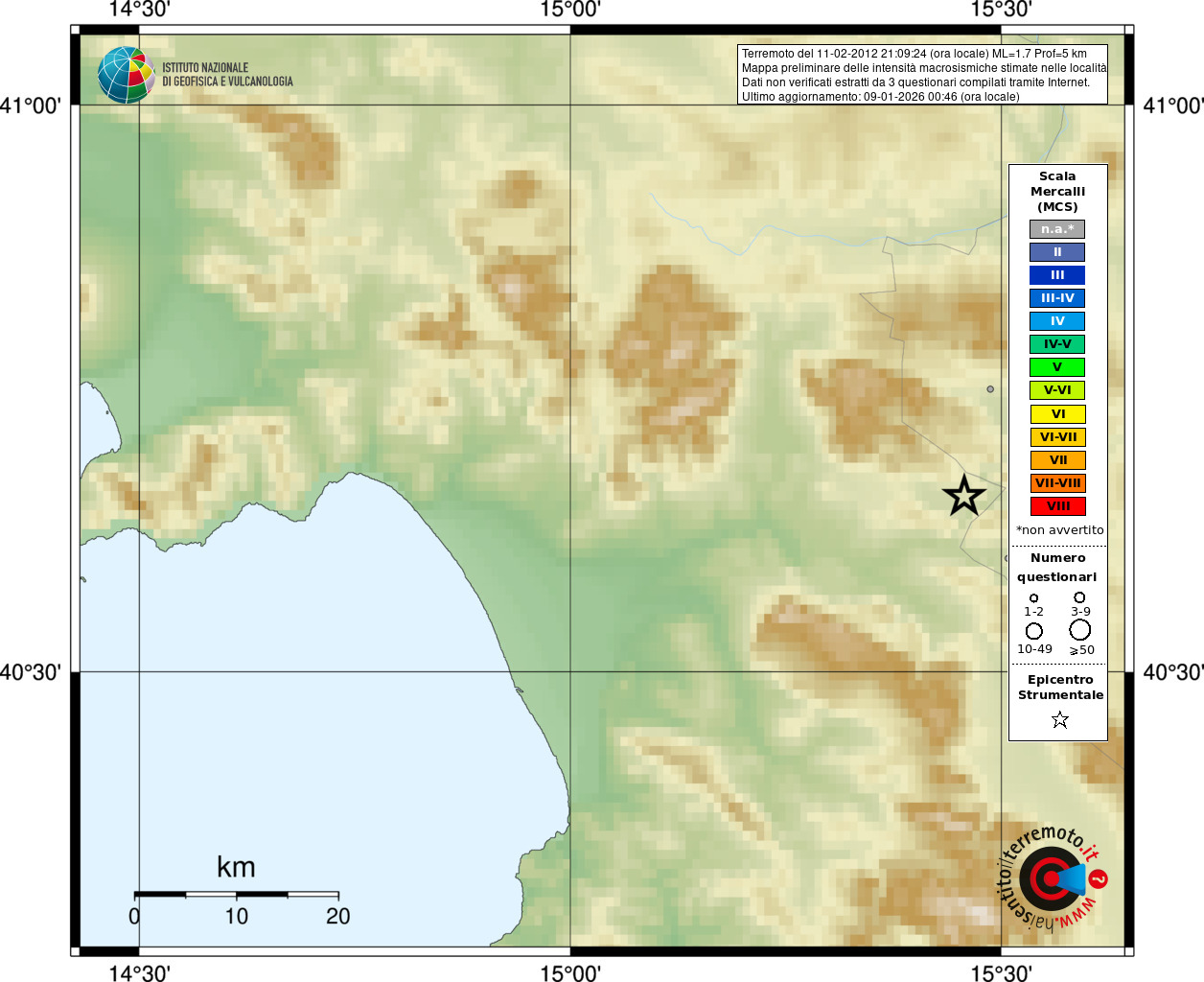Click the 'Istituto Nazionale di Geofisica e Vulcanologia' text

(x=227, y=75)
